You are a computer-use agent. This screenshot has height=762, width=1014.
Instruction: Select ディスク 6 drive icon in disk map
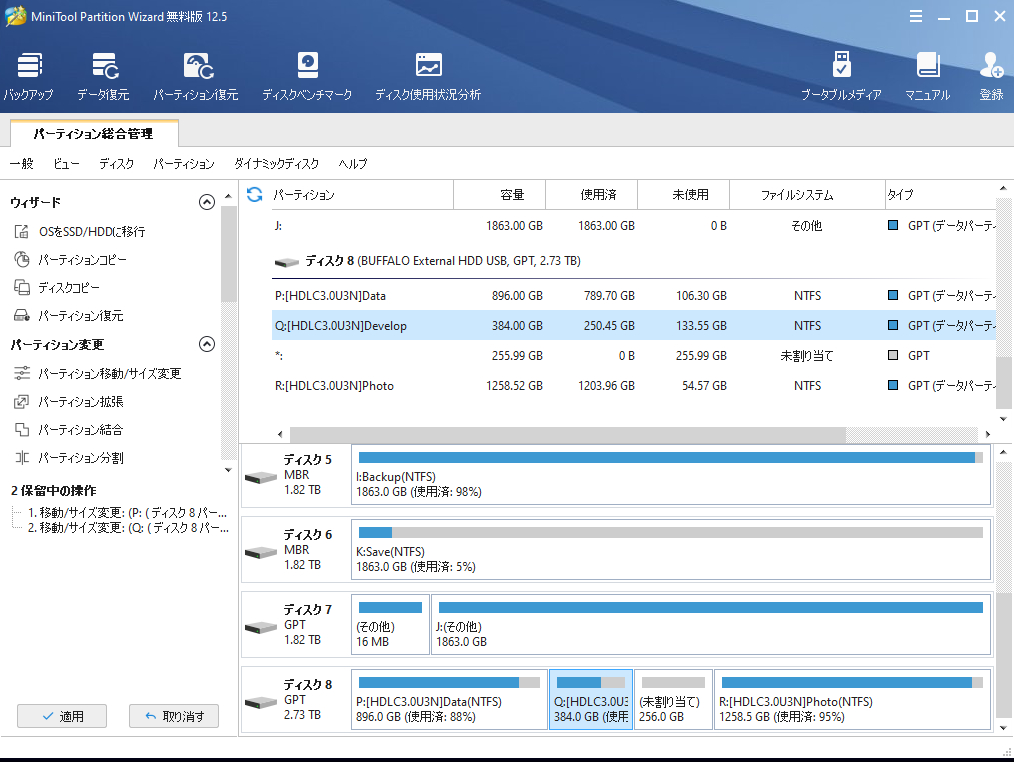[261, 553]
